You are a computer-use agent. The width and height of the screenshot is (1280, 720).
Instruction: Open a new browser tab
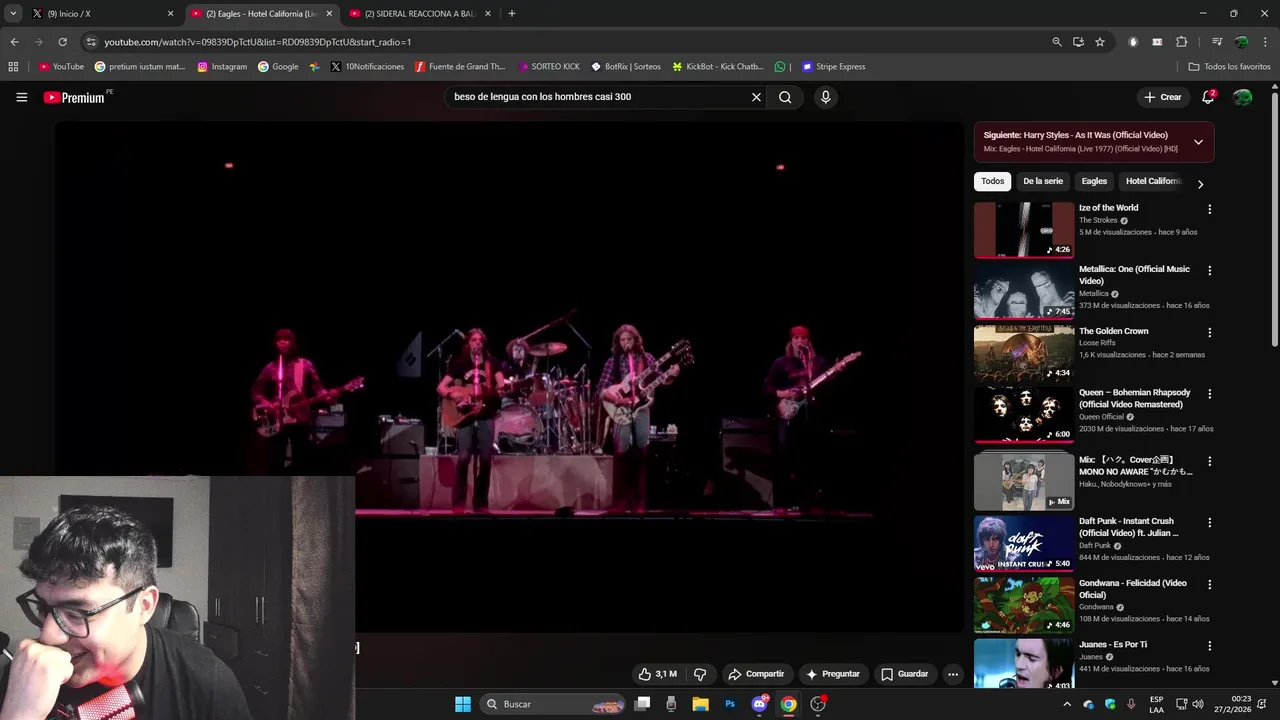pos(512,14)
